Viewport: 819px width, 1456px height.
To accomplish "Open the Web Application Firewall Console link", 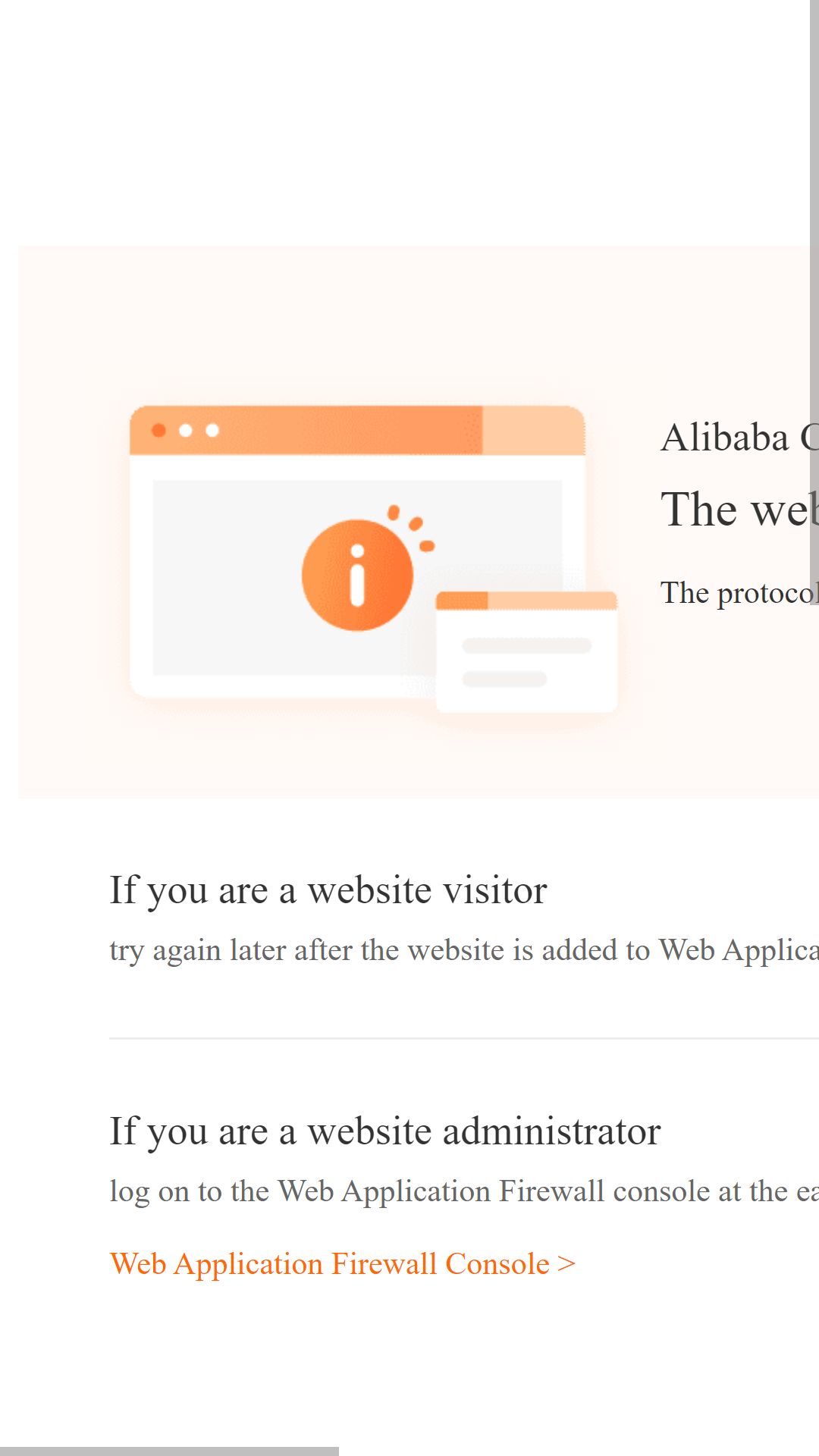I will point(343,1264).
